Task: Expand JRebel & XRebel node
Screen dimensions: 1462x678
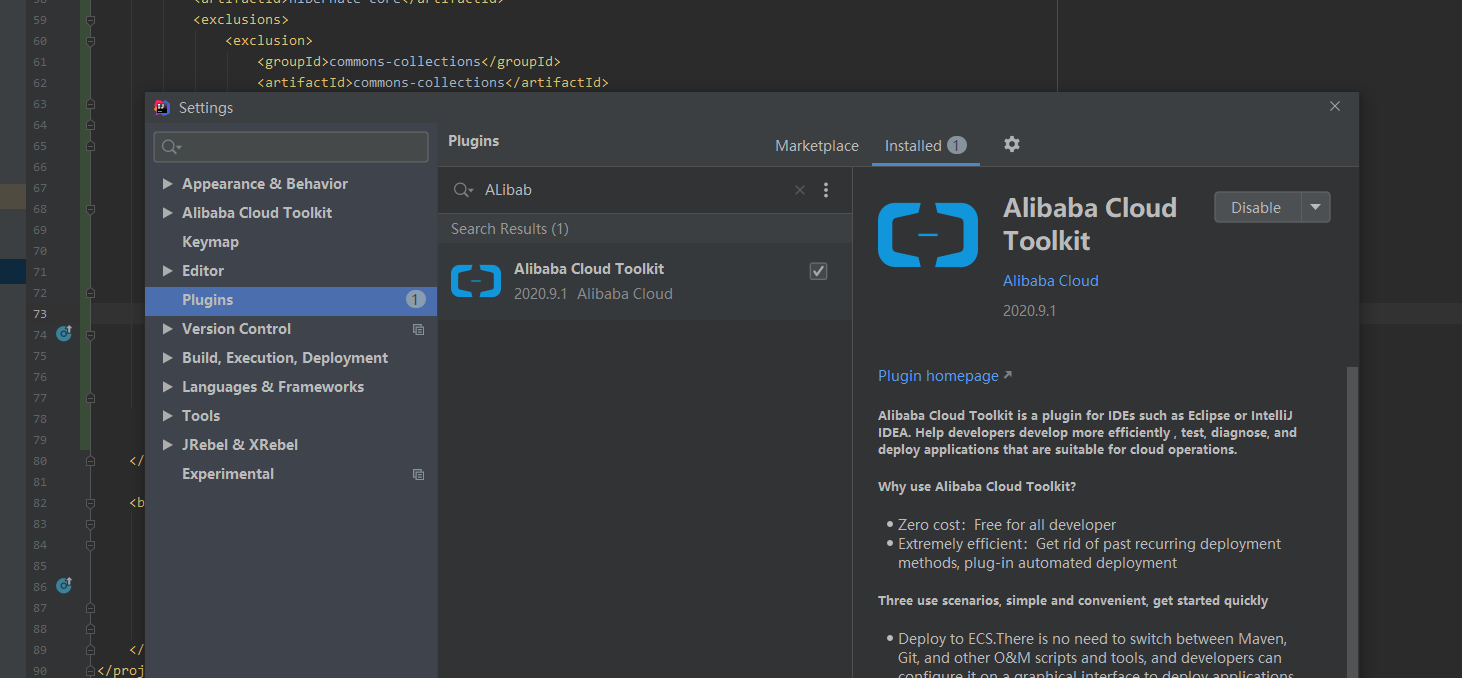Action: (x=168, y=445)
